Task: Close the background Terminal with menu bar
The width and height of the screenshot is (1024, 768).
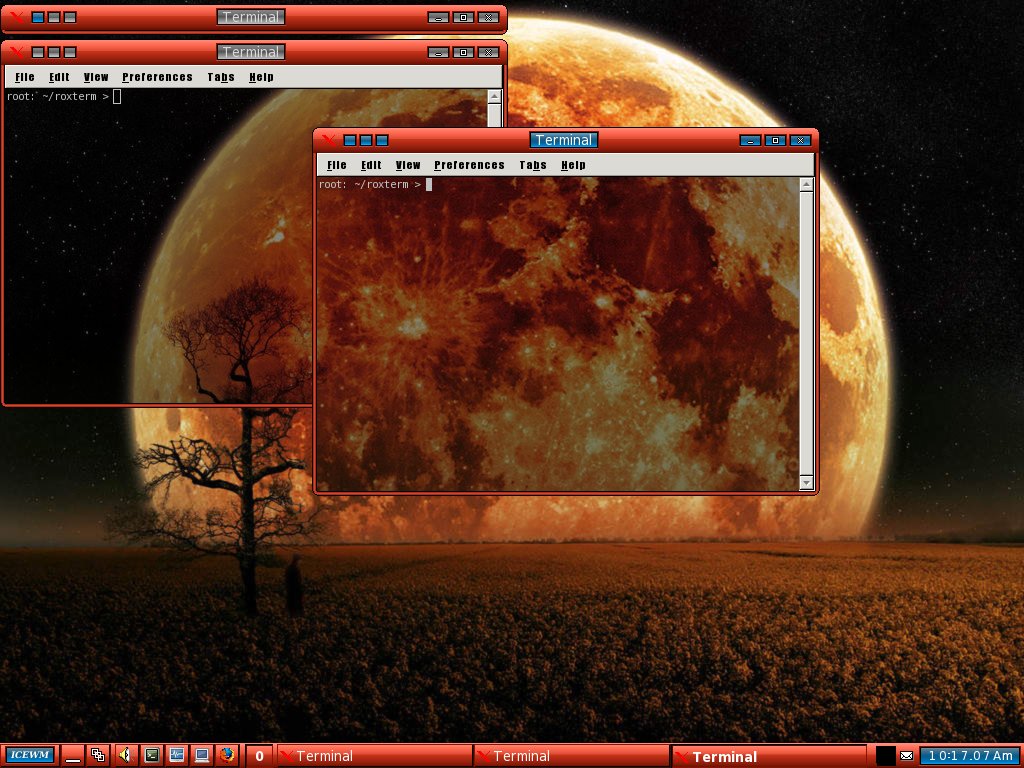Action: (488, 52)
